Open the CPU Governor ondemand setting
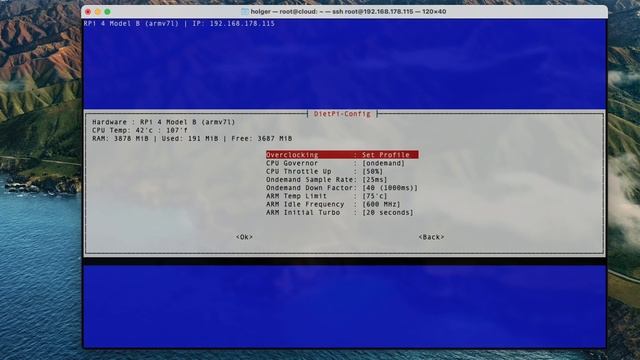This screenshot has height=360, width=640. [336, 163]
